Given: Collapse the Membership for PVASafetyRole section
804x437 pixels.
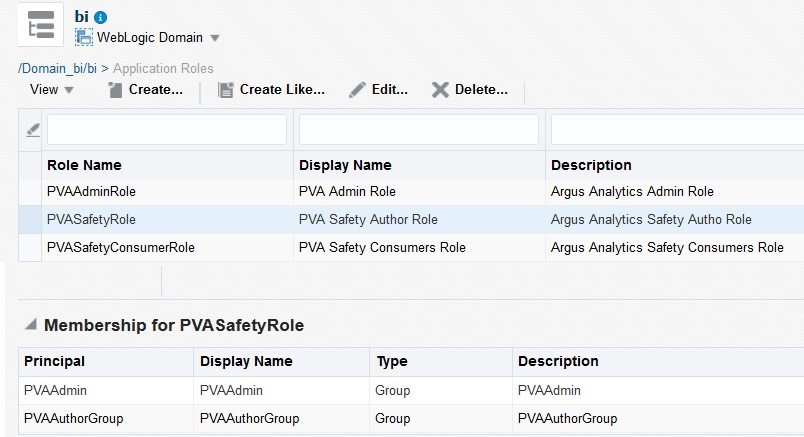Looking at the screenshot, I should 31,325.
